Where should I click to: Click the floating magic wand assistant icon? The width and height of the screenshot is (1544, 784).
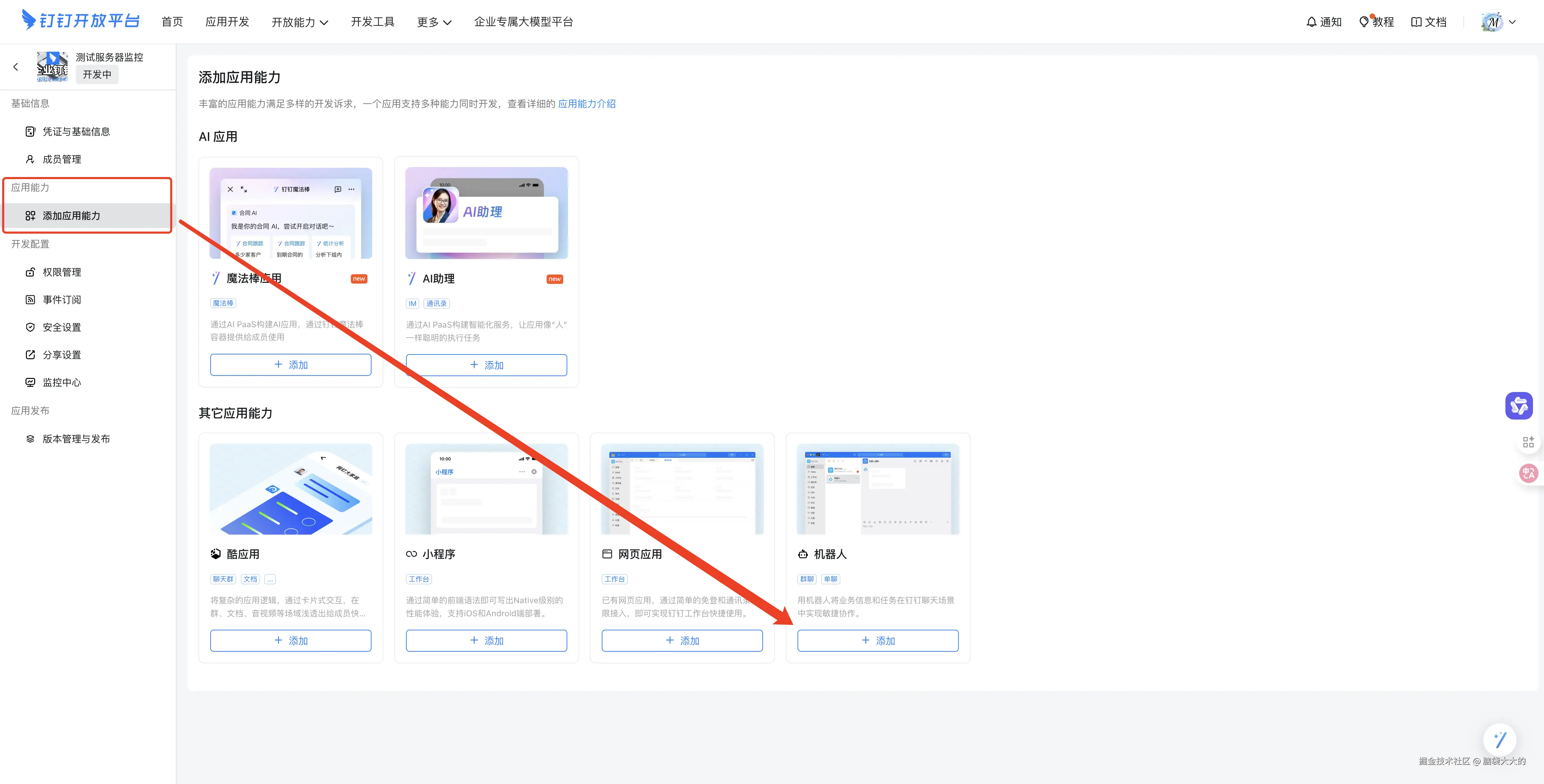pos(1499,740)
